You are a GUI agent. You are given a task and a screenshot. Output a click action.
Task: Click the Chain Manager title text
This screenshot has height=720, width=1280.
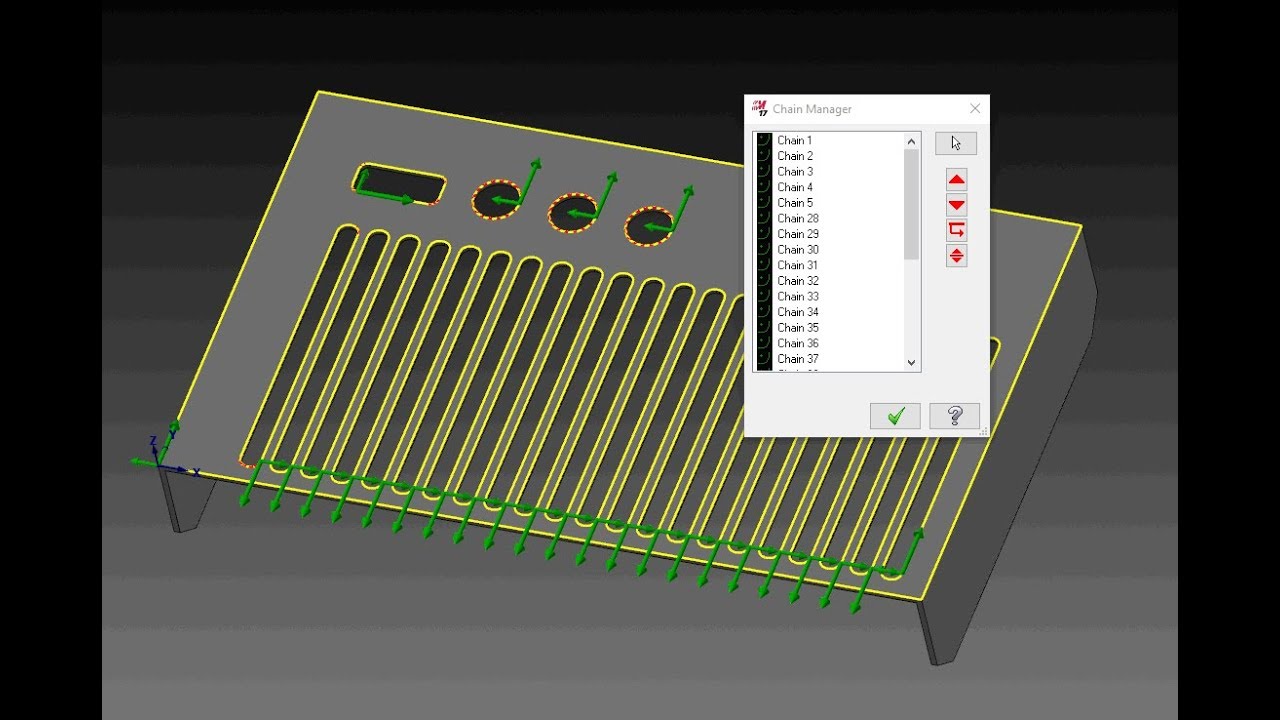(812, 109)
